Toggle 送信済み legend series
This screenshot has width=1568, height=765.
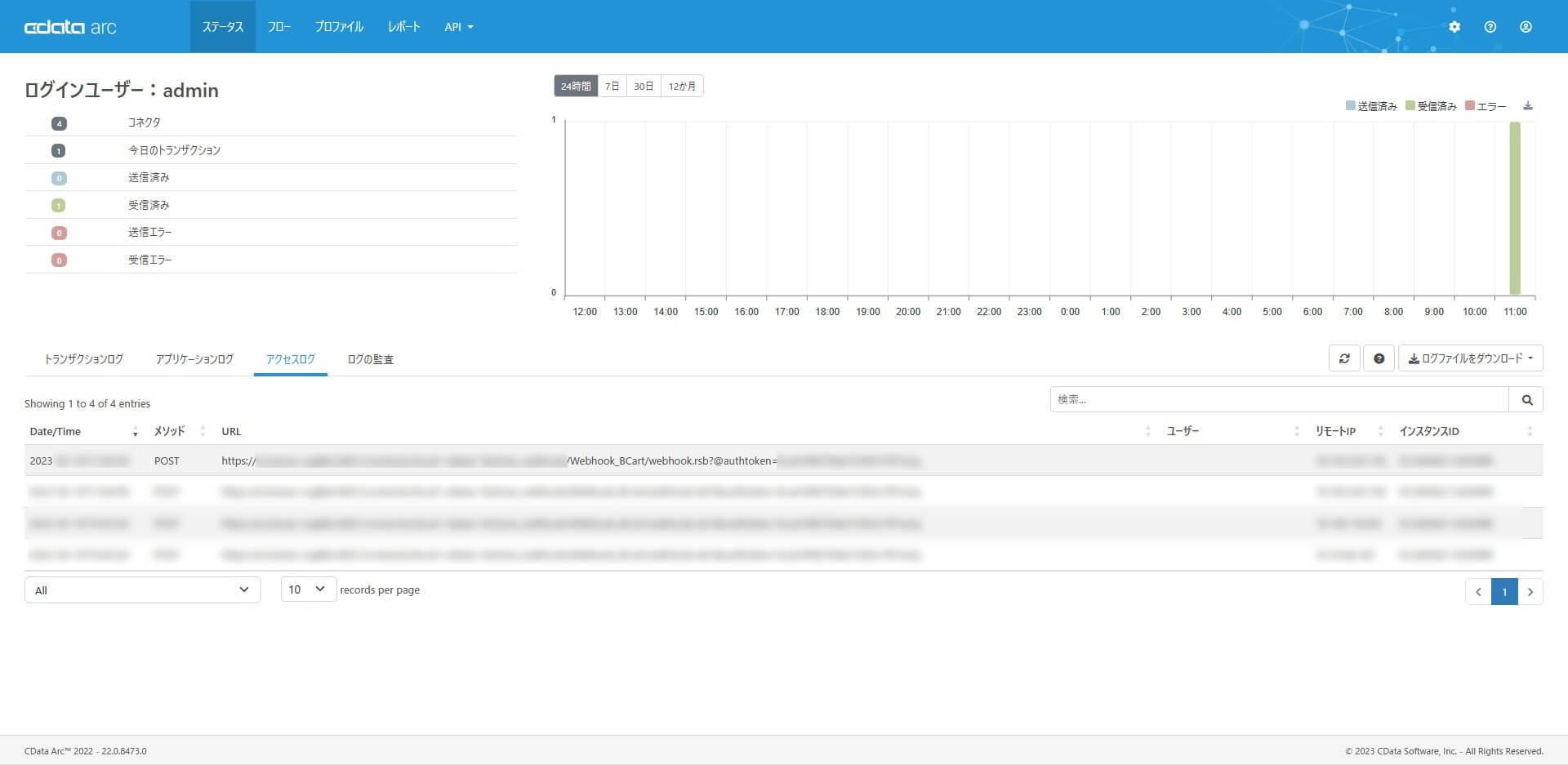click(1371, 106)
